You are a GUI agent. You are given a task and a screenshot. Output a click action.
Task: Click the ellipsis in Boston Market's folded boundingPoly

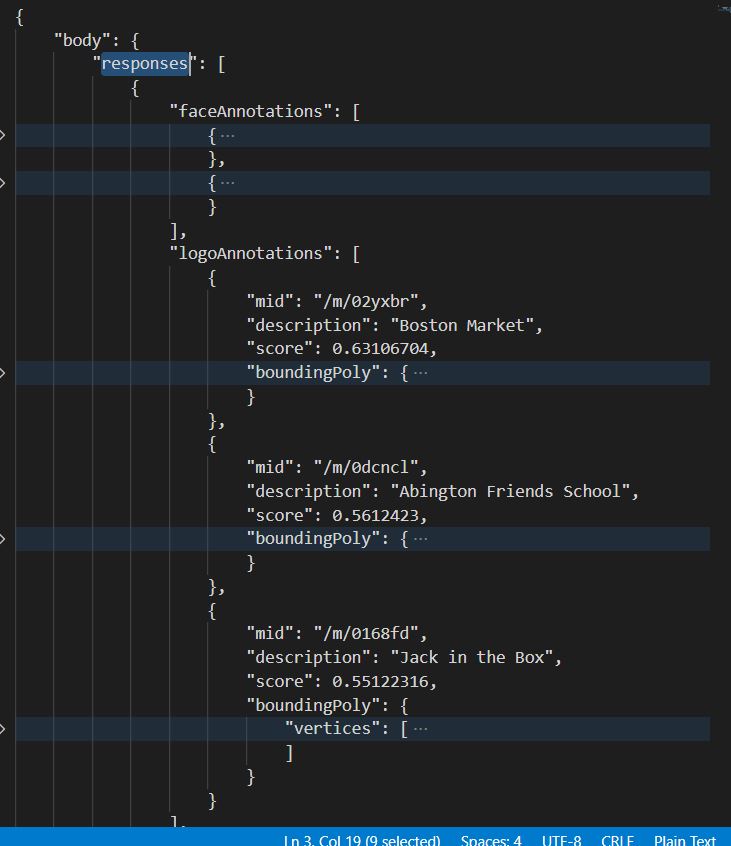coord(420,373)
